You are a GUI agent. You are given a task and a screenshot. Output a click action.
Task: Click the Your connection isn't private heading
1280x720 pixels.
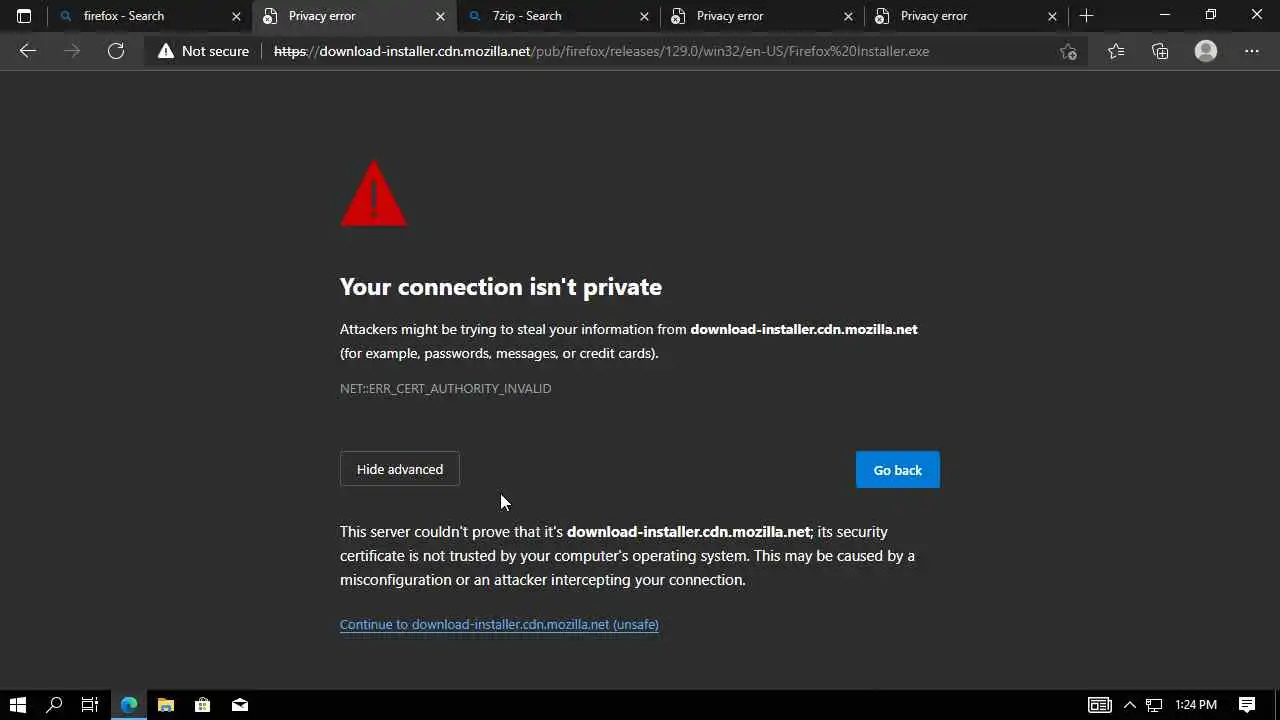click(501, 287)
